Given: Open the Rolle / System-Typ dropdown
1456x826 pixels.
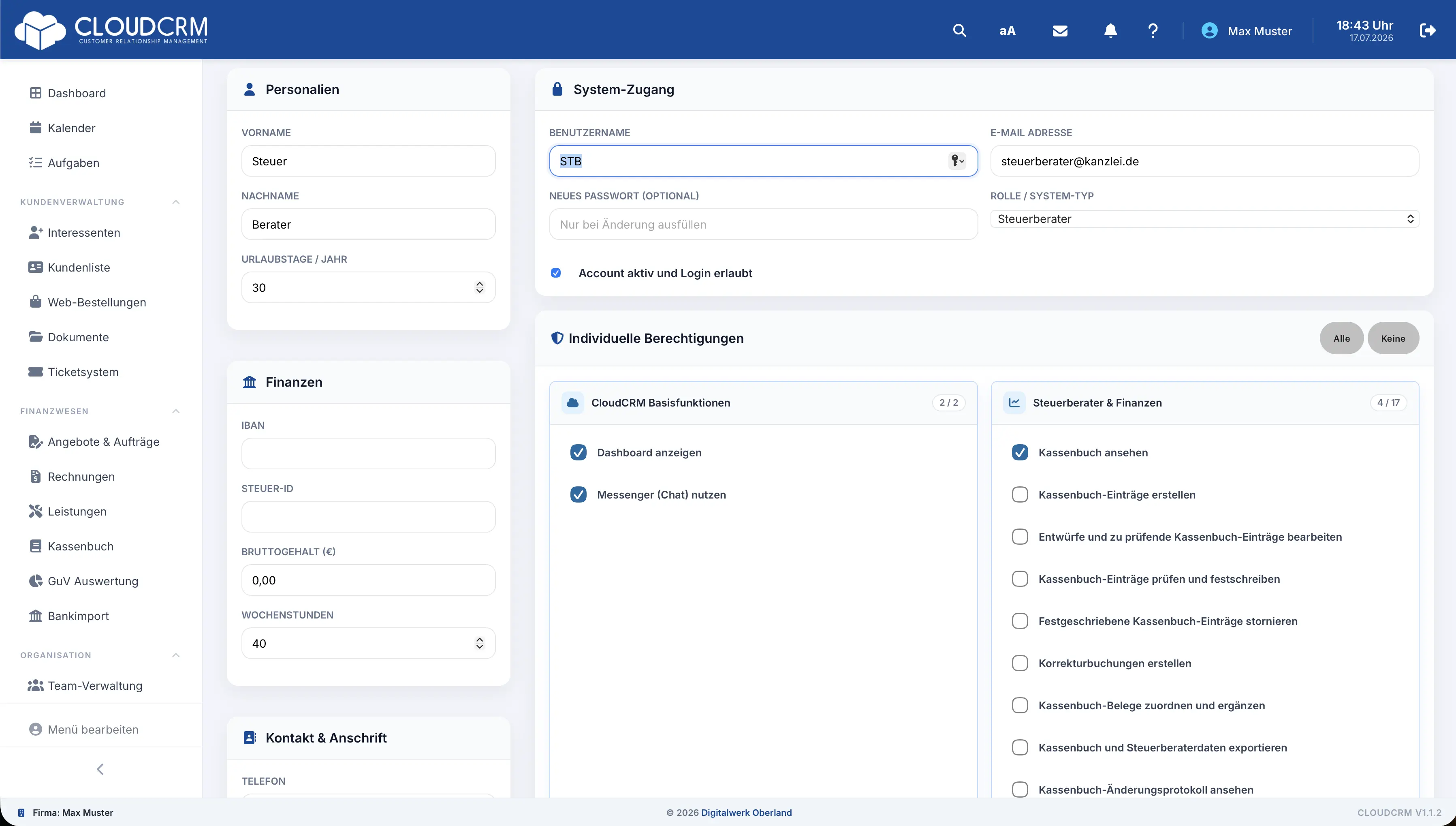Looking at the screenshot, I should pos(1204,219).
